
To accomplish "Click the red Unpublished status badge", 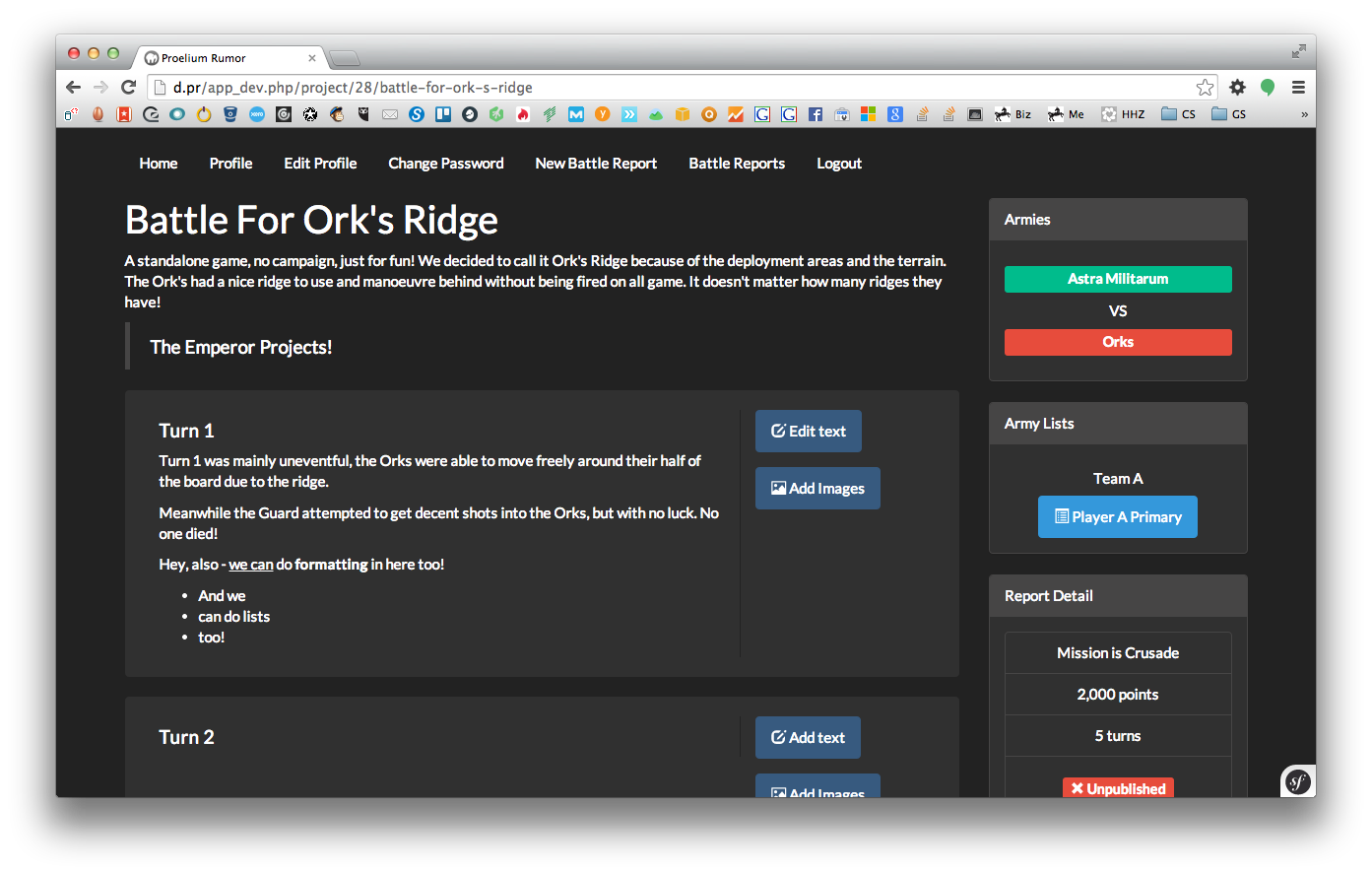I will (x=1118, y=788).
